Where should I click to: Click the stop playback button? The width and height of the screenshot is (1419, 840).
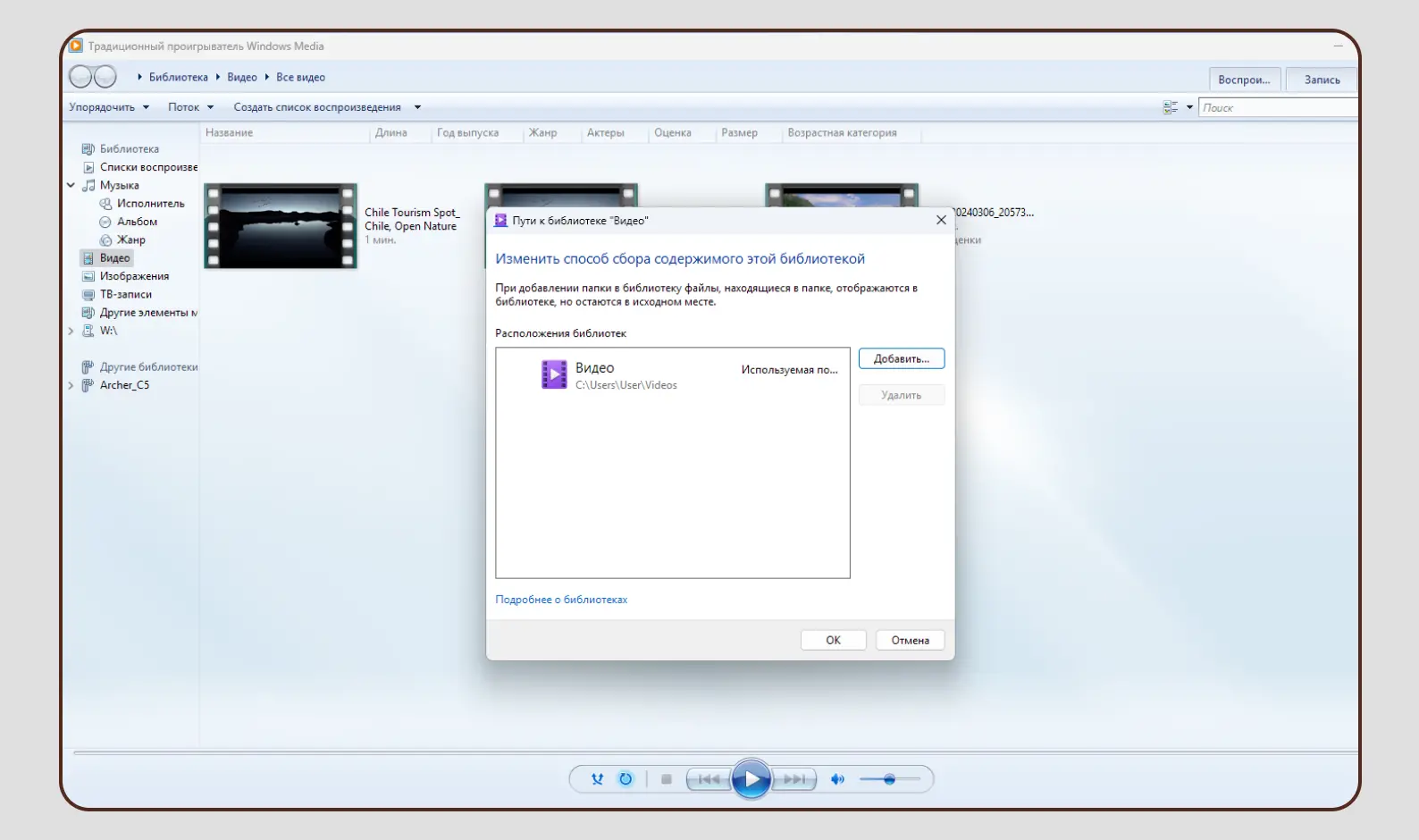[x=666, y=779]
